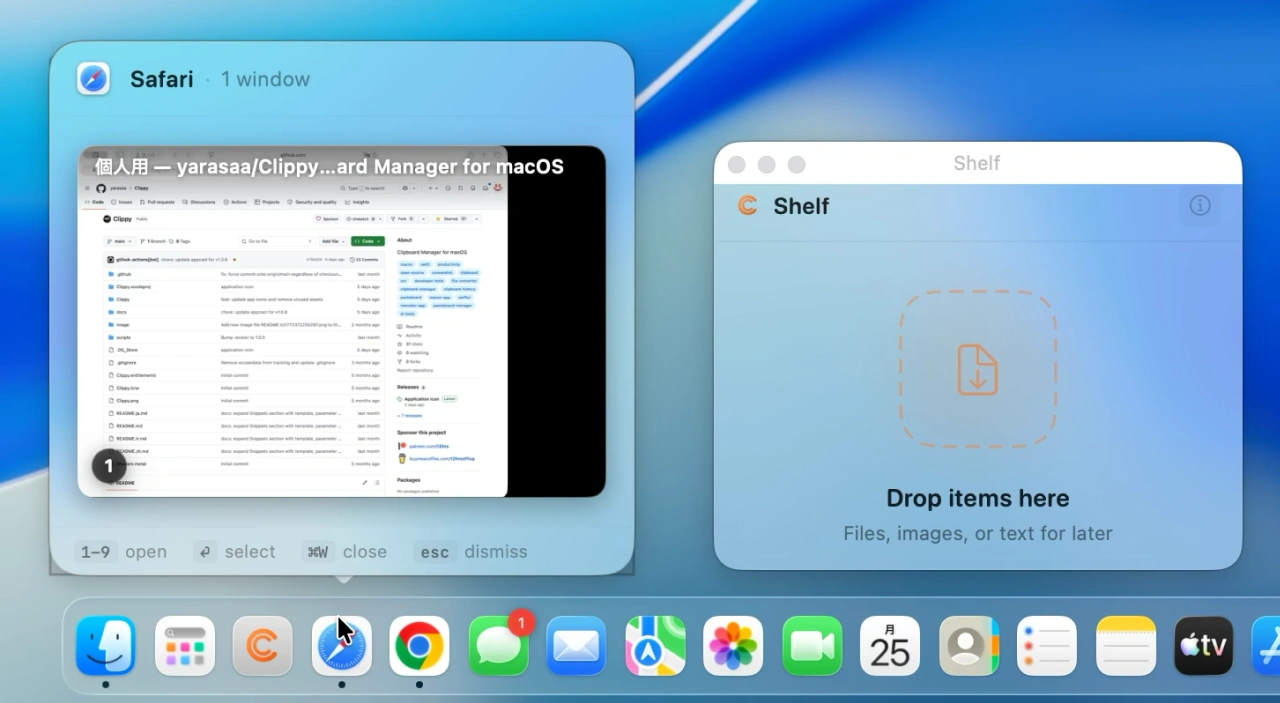Image resolution: width=1280 pixels, height=703 pixels.
Task: Launch the orange Clippy app in Dock
Action: coord(263,646)
